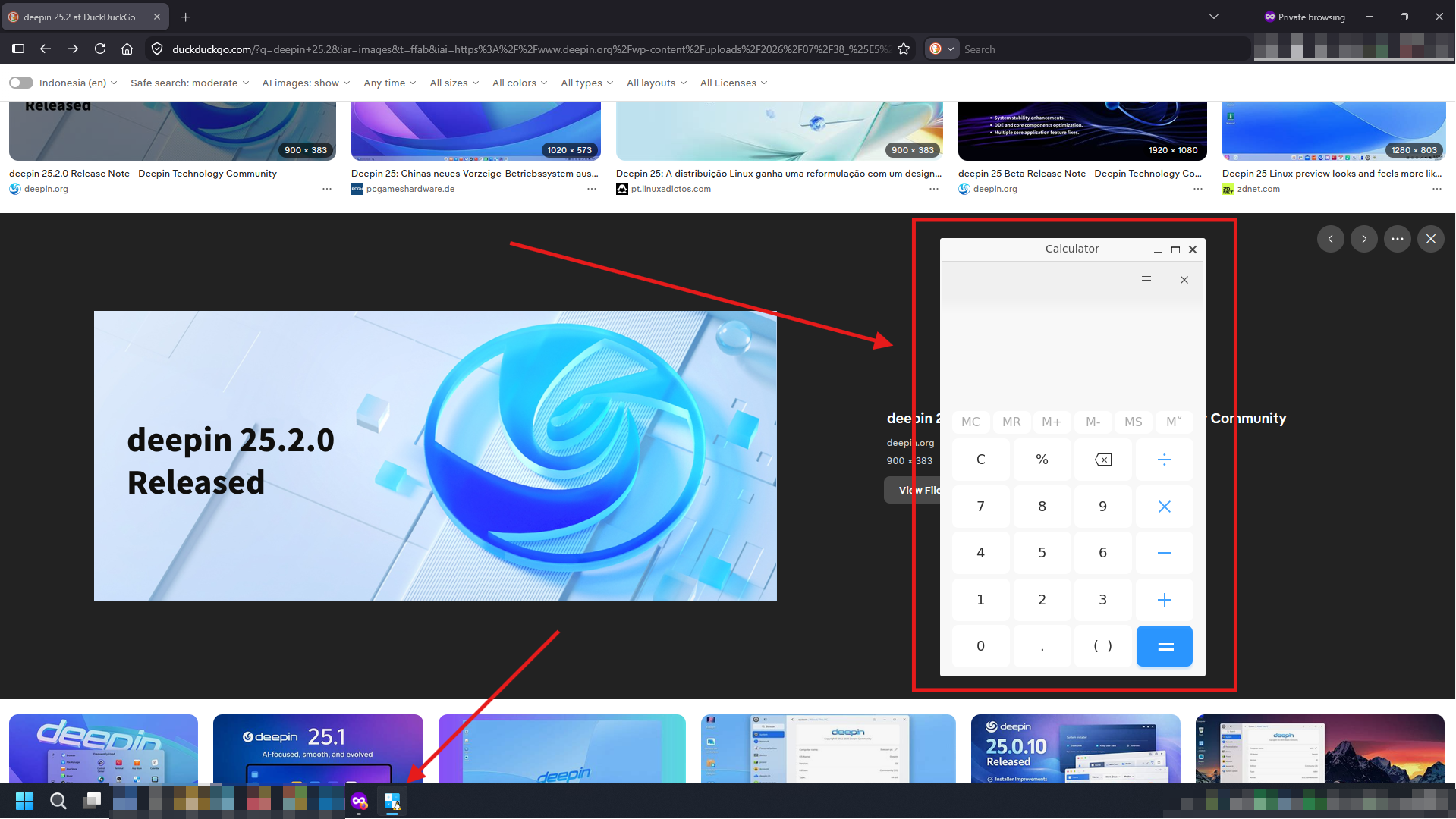Click MC memory clear in Calculator

coord(970,422)
